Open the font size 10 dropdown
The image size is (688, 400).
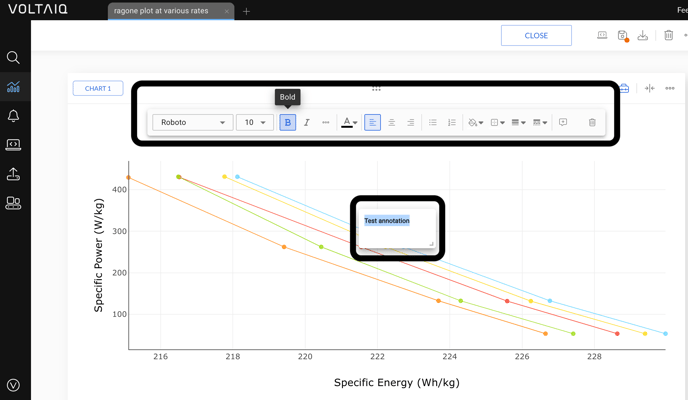(x=255, y=123)
